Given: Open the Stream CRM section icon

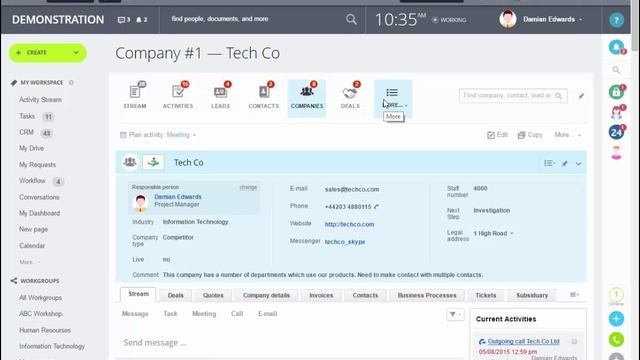Looking at the screenshot, I should point(135,92).
